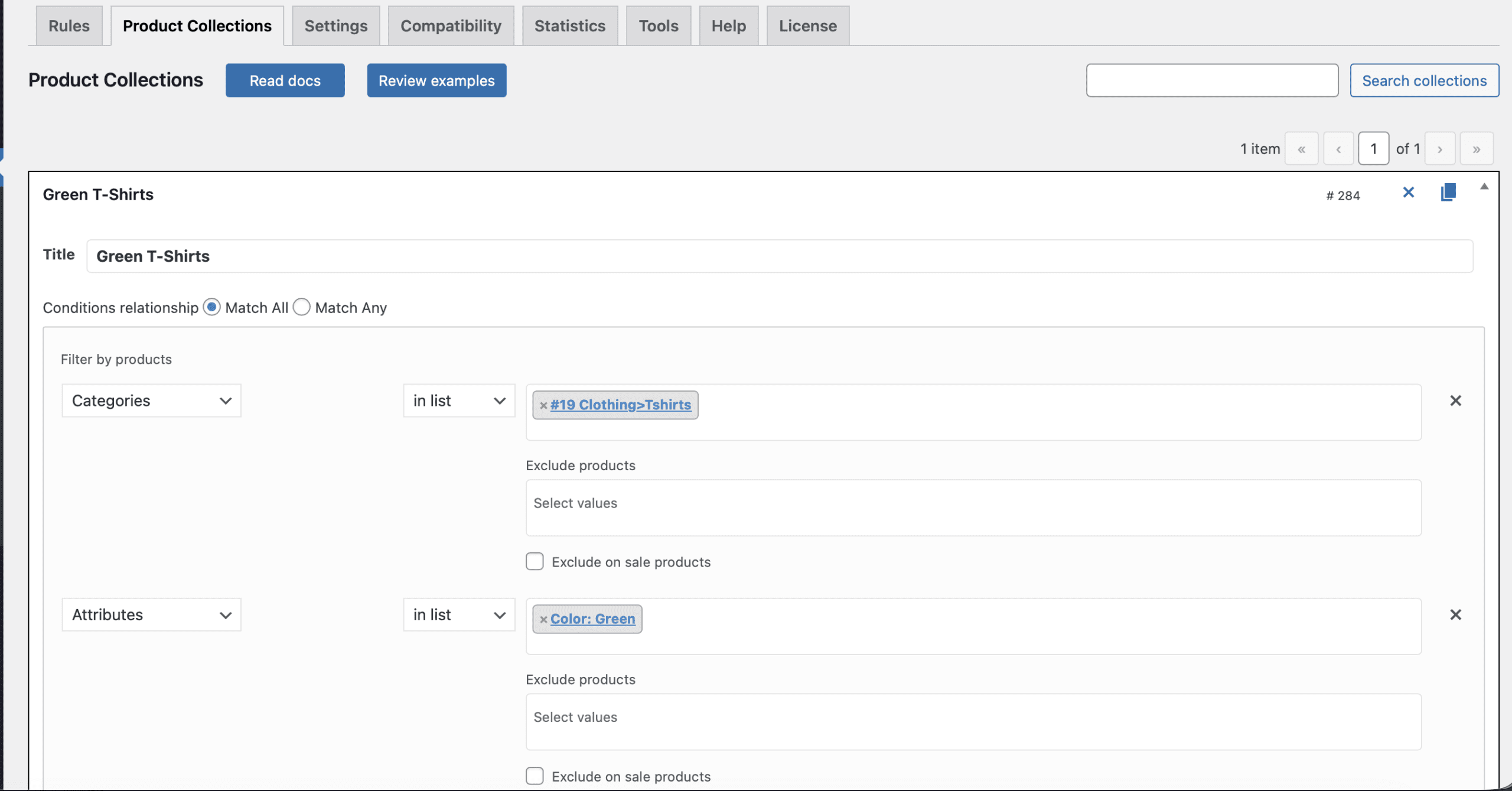1512x791 pixels.
Task: Open the Categories 'in list' dropdown
Action: [x=459, y=401]
